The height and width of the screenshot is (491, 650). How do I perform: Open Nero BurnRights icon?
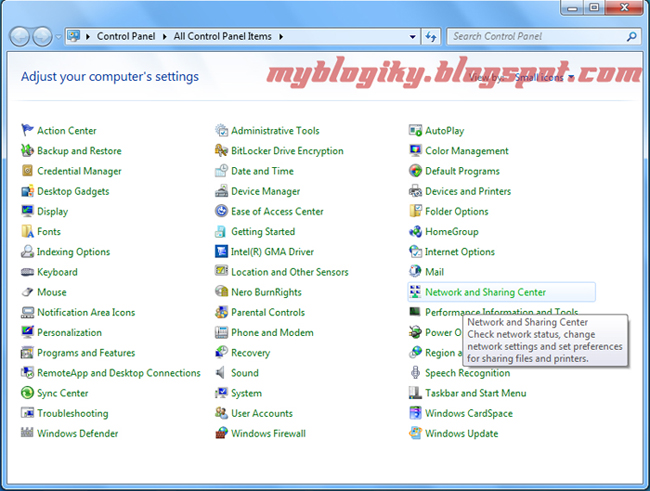(221, 292)
